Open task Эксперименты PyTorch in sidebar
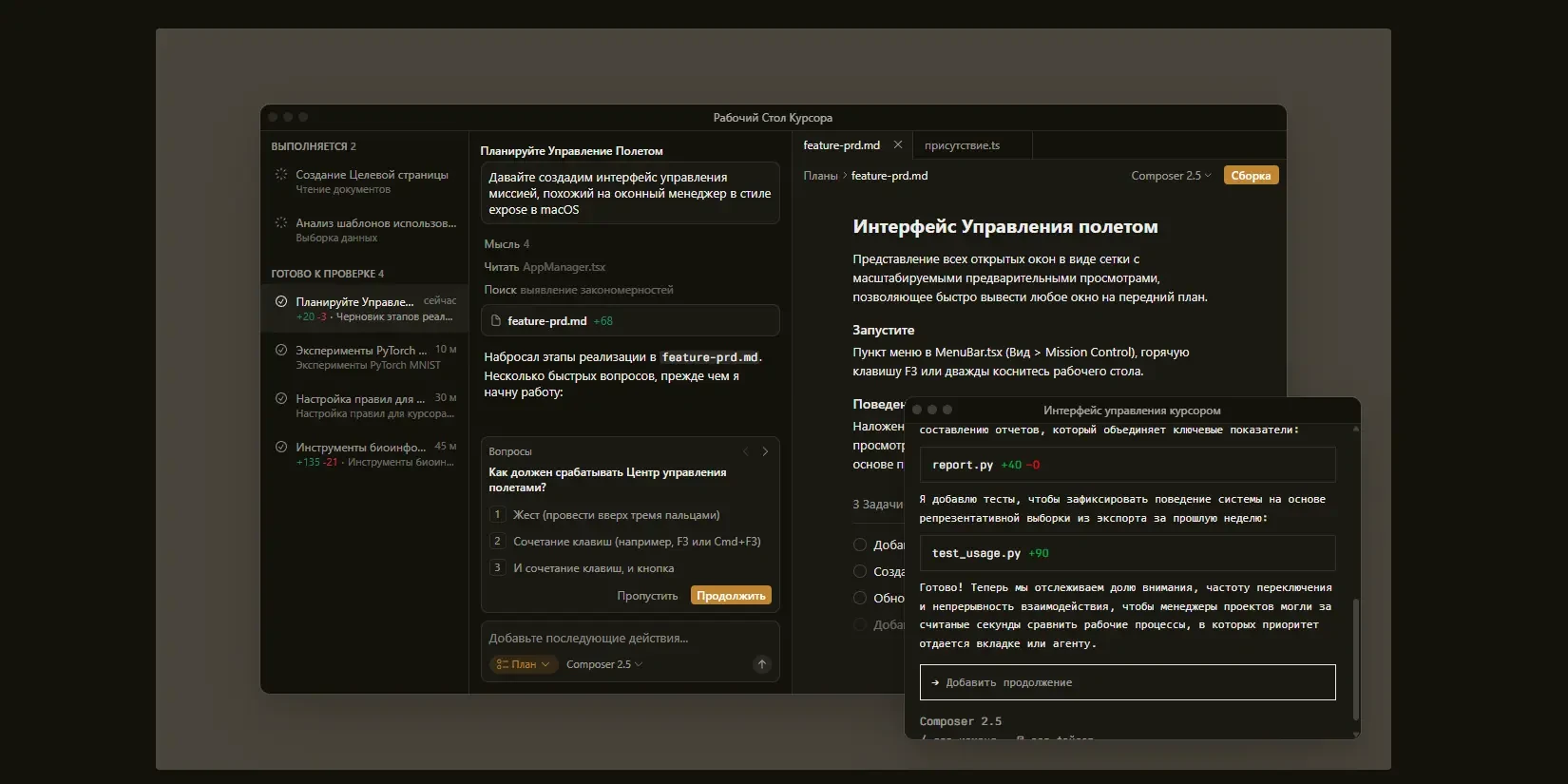This screenshot has width=1568, height=784. [365, 357]
